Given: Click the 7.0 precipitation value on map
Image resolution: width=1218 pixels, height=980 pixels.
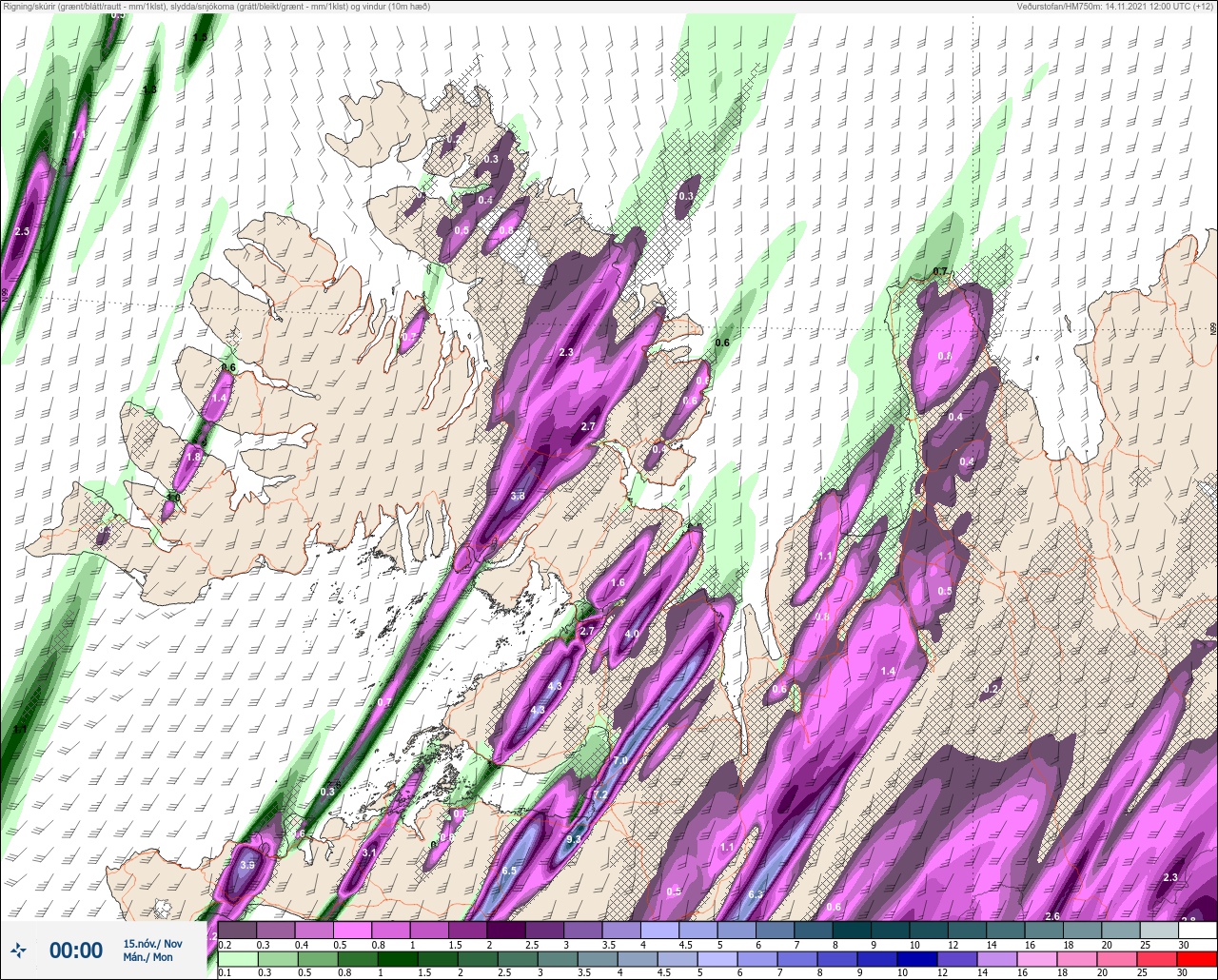Looking at the screenshot, I should pos(619,761).
